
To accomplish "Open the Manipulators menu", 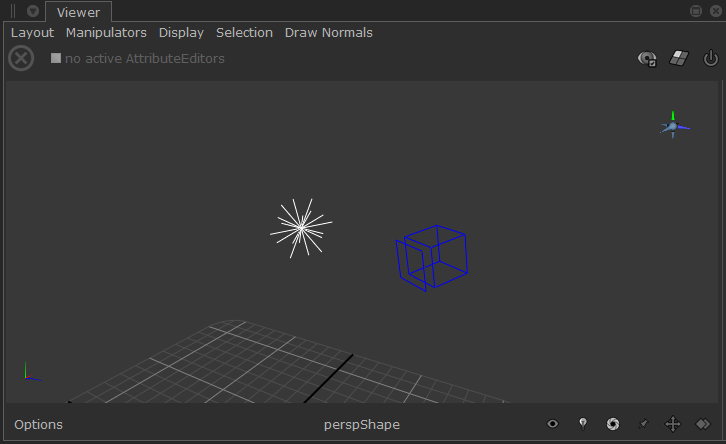I will [x=106, y=33].
